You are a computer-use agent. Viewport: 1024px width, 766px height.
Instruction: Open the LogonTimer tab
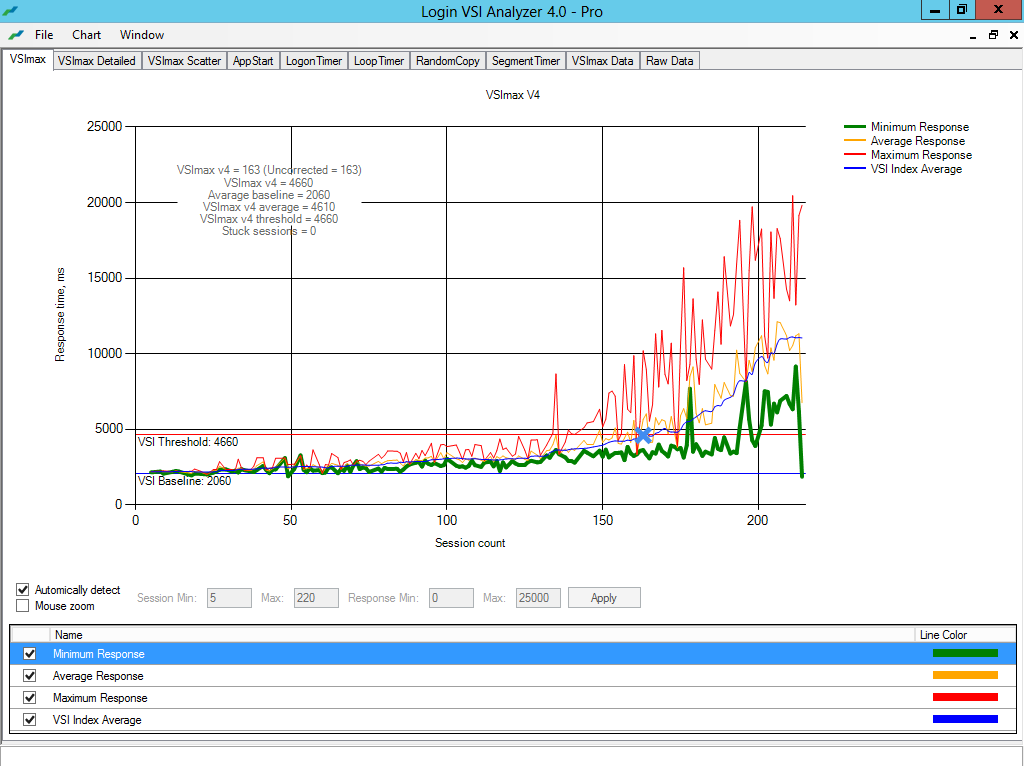click(x=313, y=61)
